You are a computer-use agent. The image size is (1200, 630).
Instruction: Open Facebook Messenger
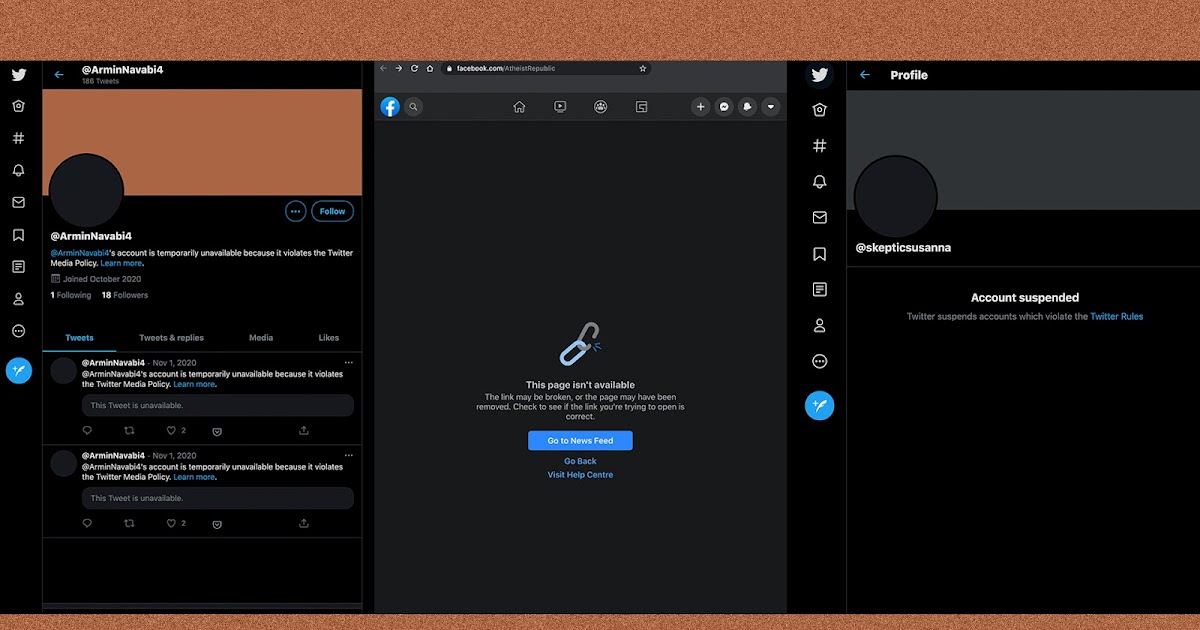(725, 106)
